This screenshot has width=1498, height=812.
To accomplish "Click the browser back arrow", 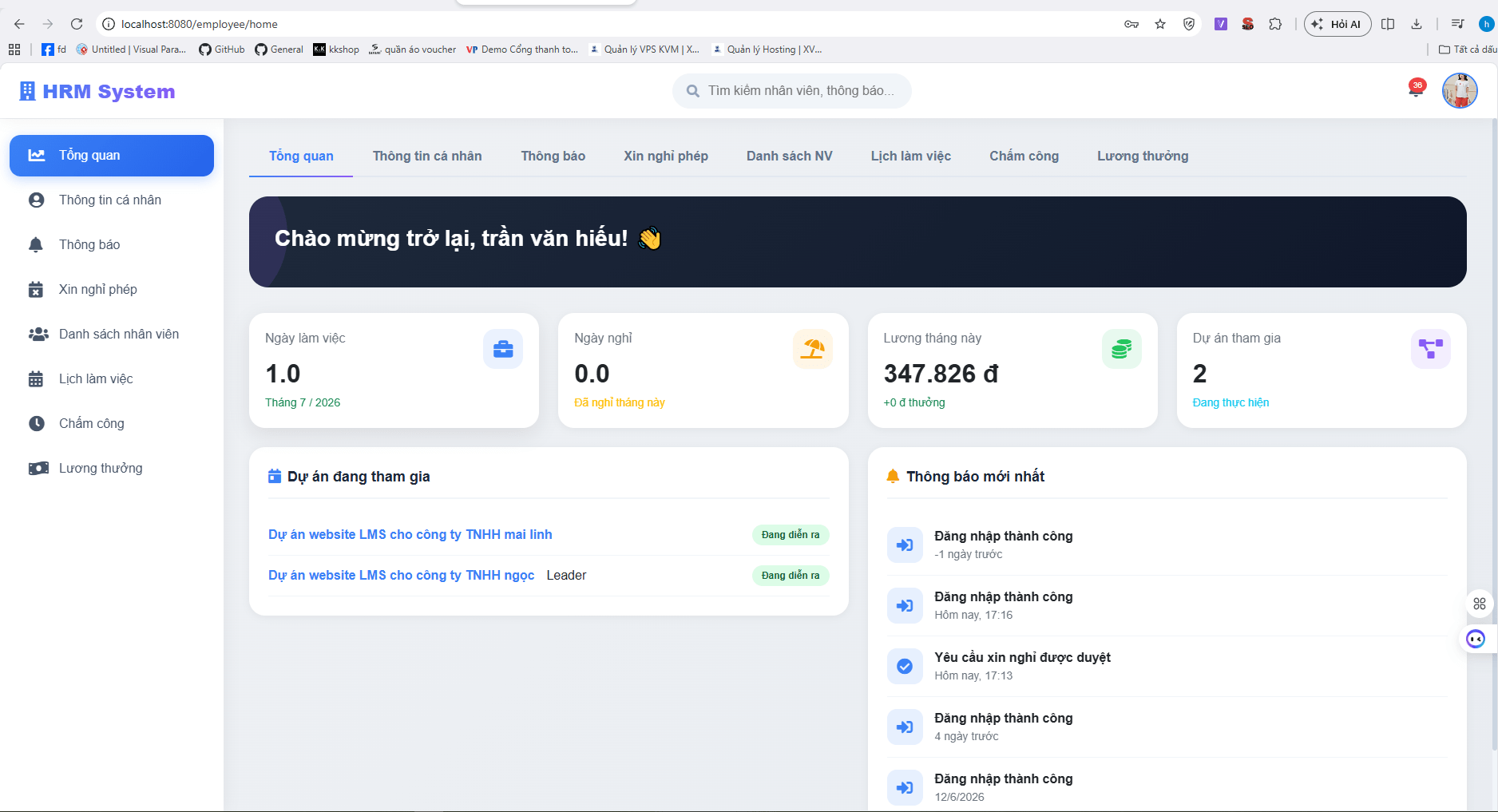I will (x=19, y=24).
